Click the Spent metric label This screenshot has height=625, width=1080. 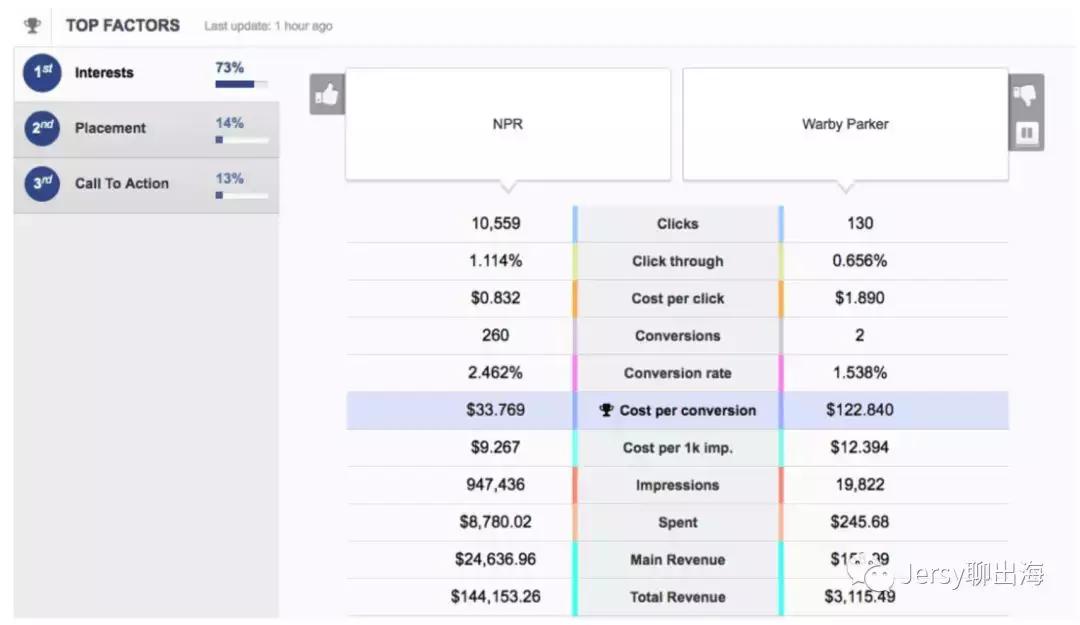(678, 522)
